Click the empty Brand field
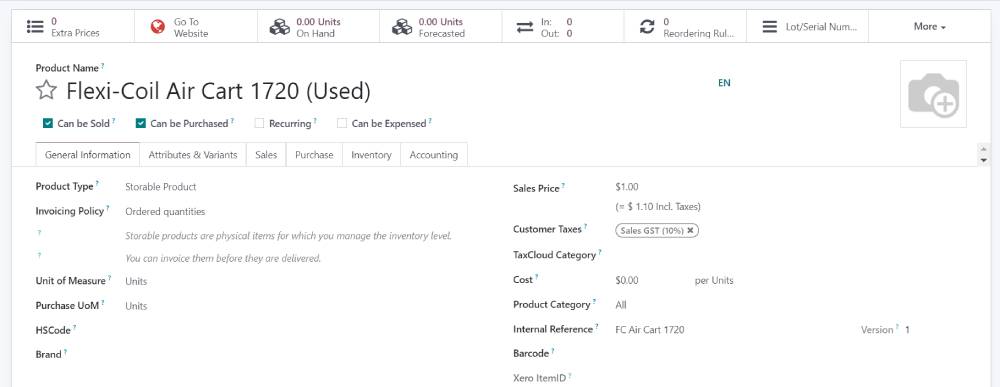 pos(306,354)
